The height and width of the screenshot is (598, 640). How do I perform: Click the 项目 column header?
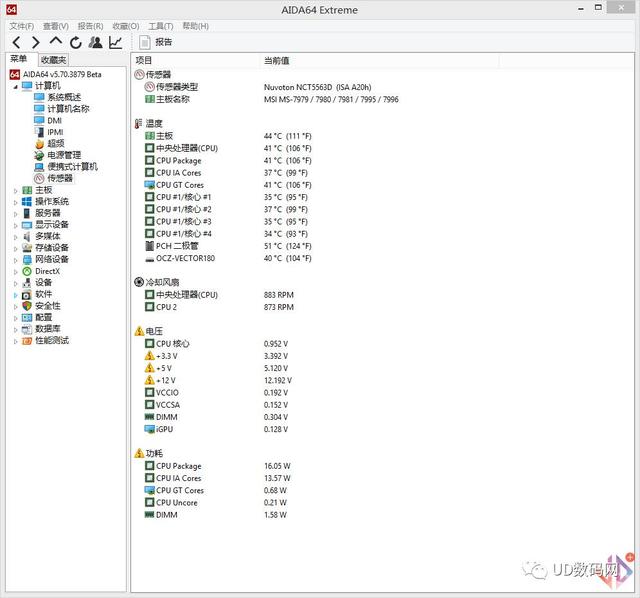pyautogui.click(x=196, y=60)
